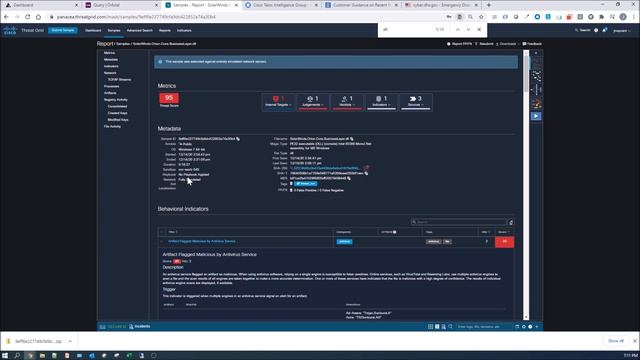
Task: Jump to Network in the sidebar
Action: (110, 73)
